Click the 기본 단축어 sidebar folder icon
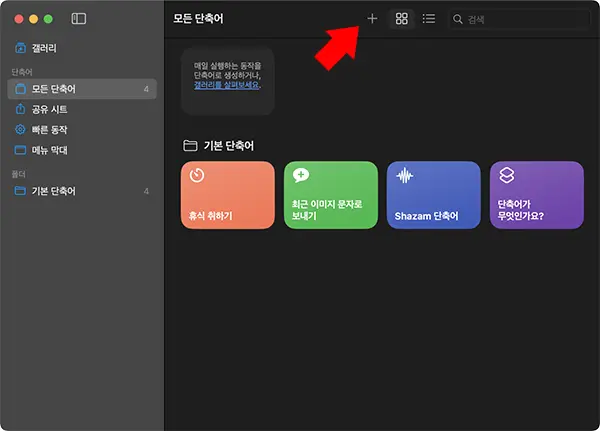This screenshot has width=600, height=431. click(x=20, y=191)
